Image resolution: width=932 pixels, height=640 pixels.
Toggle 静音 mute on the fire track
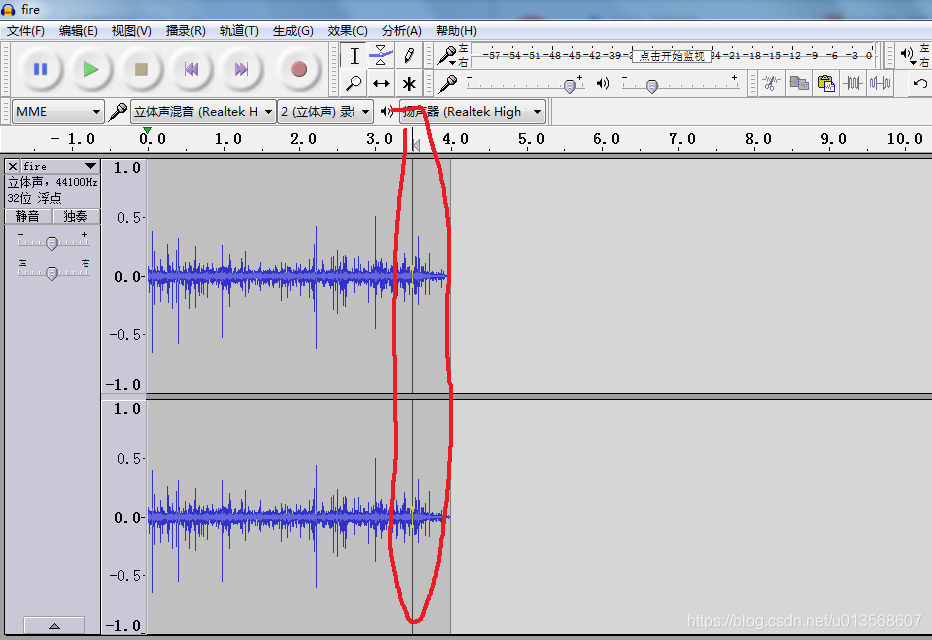click(x=28, y=216)
